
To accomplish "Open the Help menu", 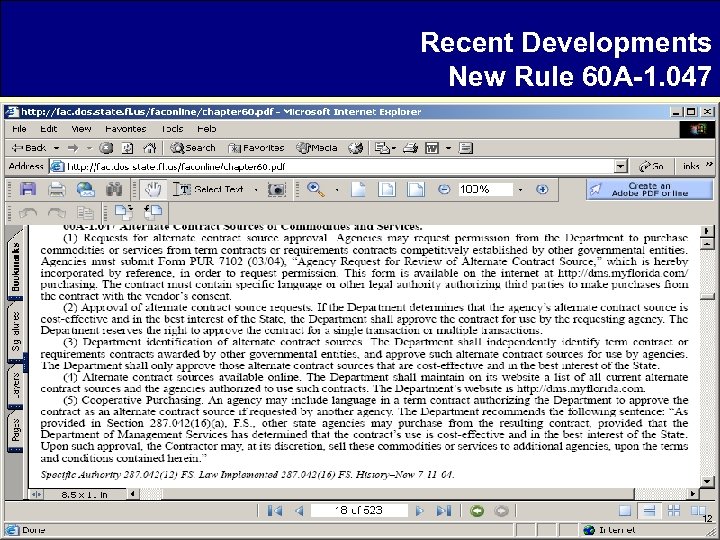I will [x=207, y=129].
